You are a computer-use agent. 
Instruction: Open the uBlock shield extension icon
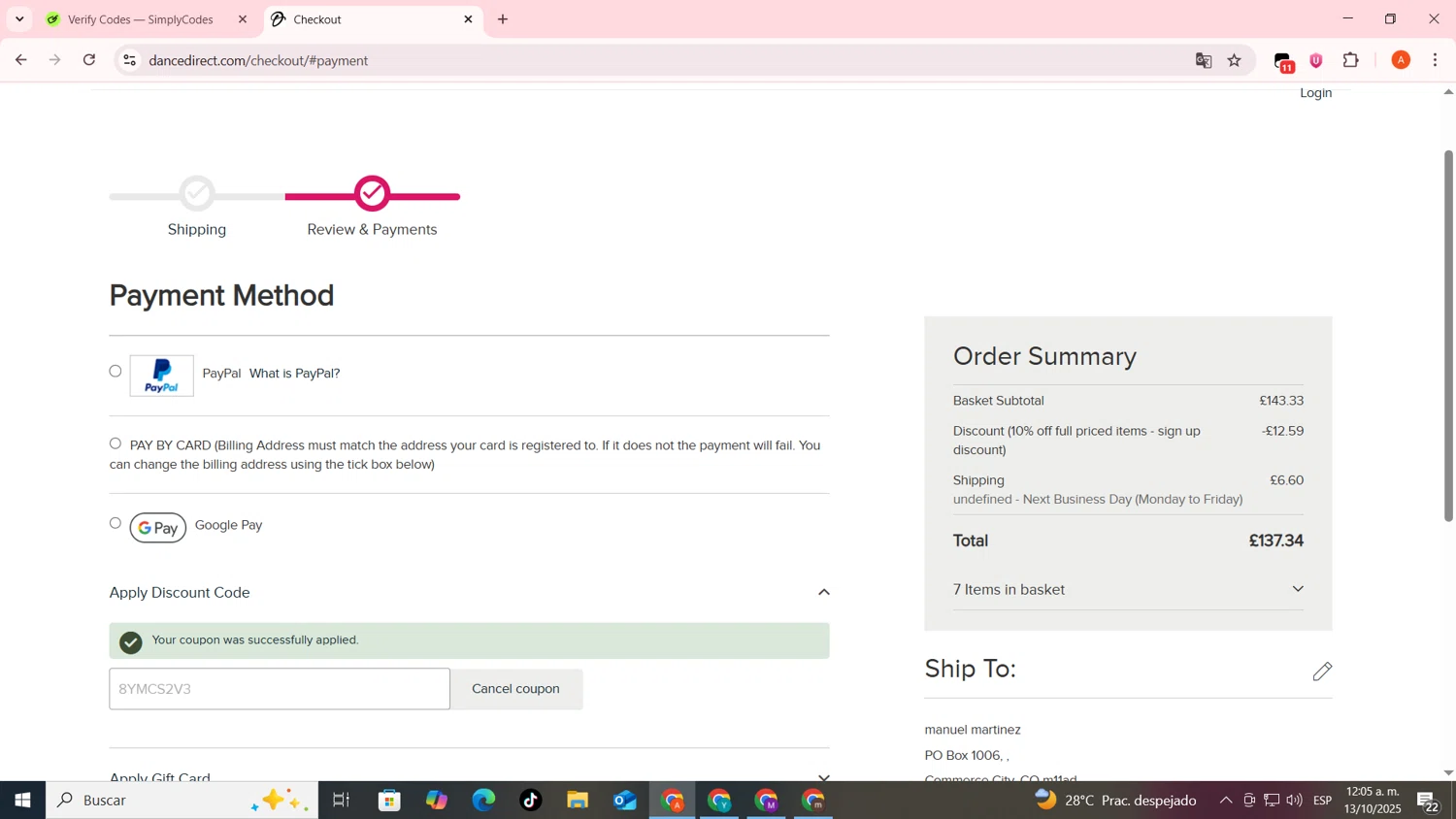pyautogui.click(x=1316, y=60)
